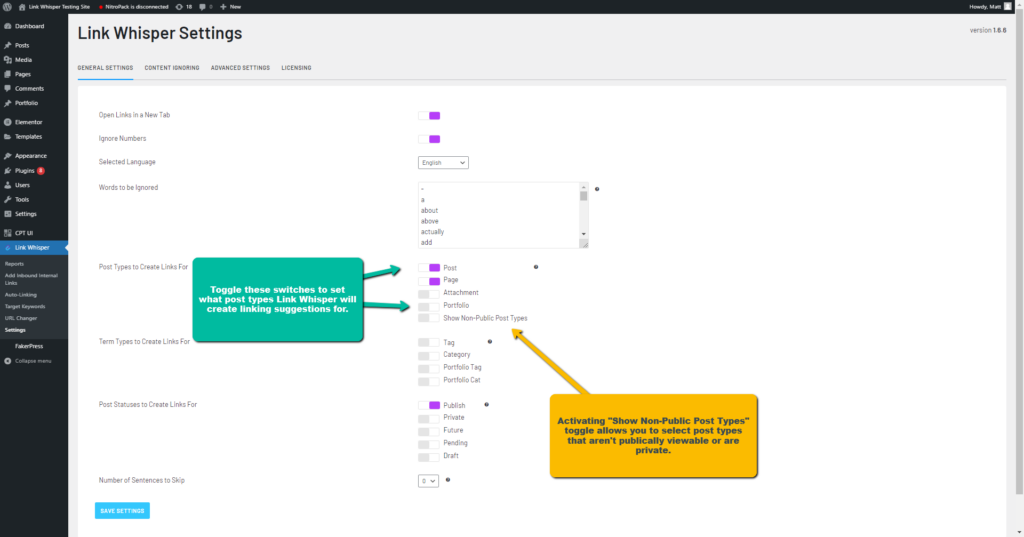Click the Templates folder icon in sidebar
The width and height of the screenshot is (1024, 537).
(x=8, y=137)
